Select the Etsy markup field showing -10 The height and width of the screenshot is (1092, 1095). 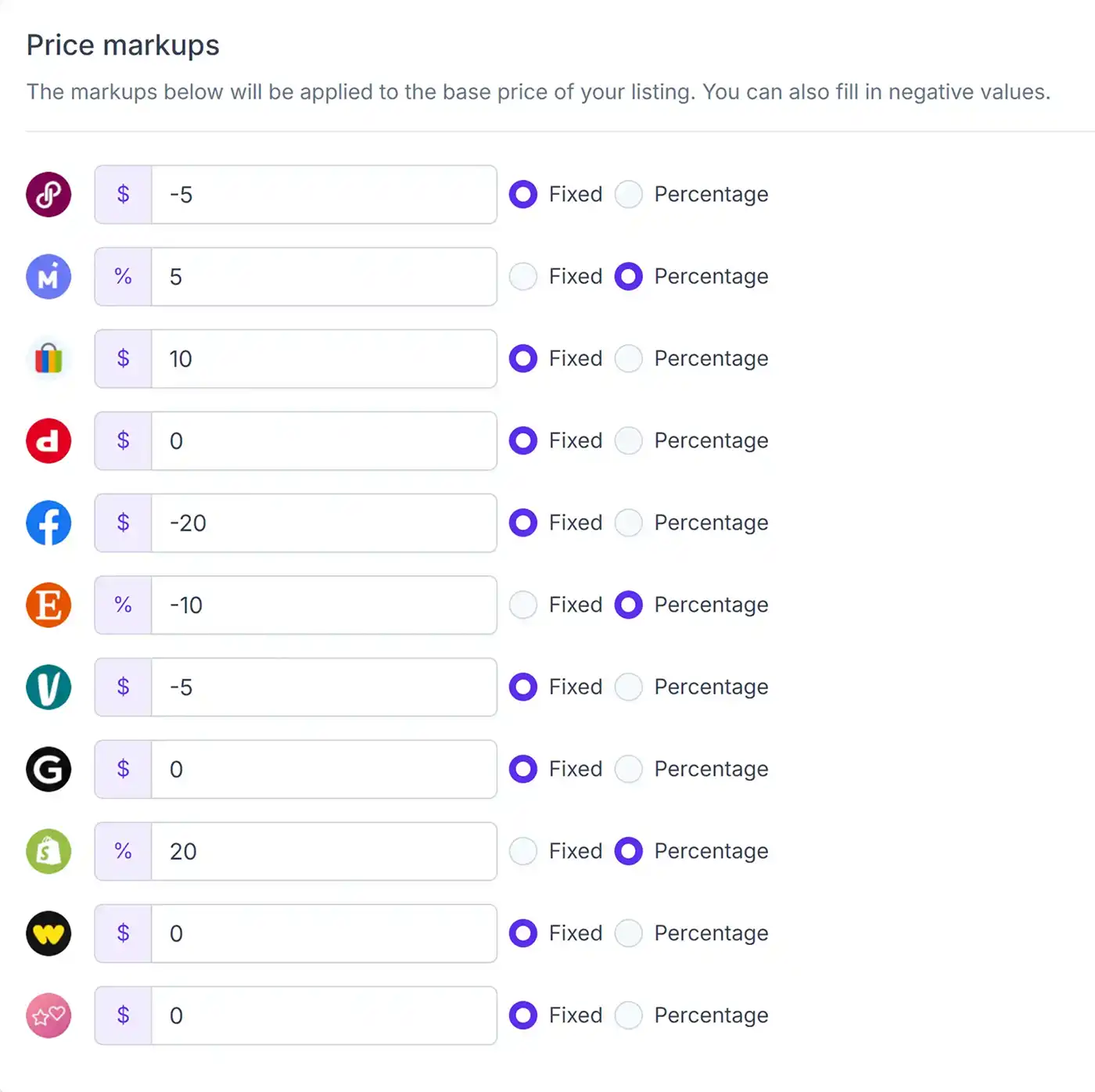pos(321,605)
